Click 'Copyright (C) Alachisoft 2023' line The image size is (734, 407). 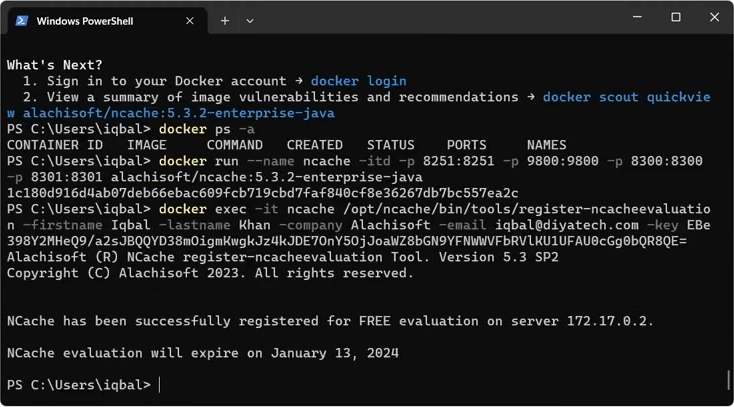coord(210,273)
